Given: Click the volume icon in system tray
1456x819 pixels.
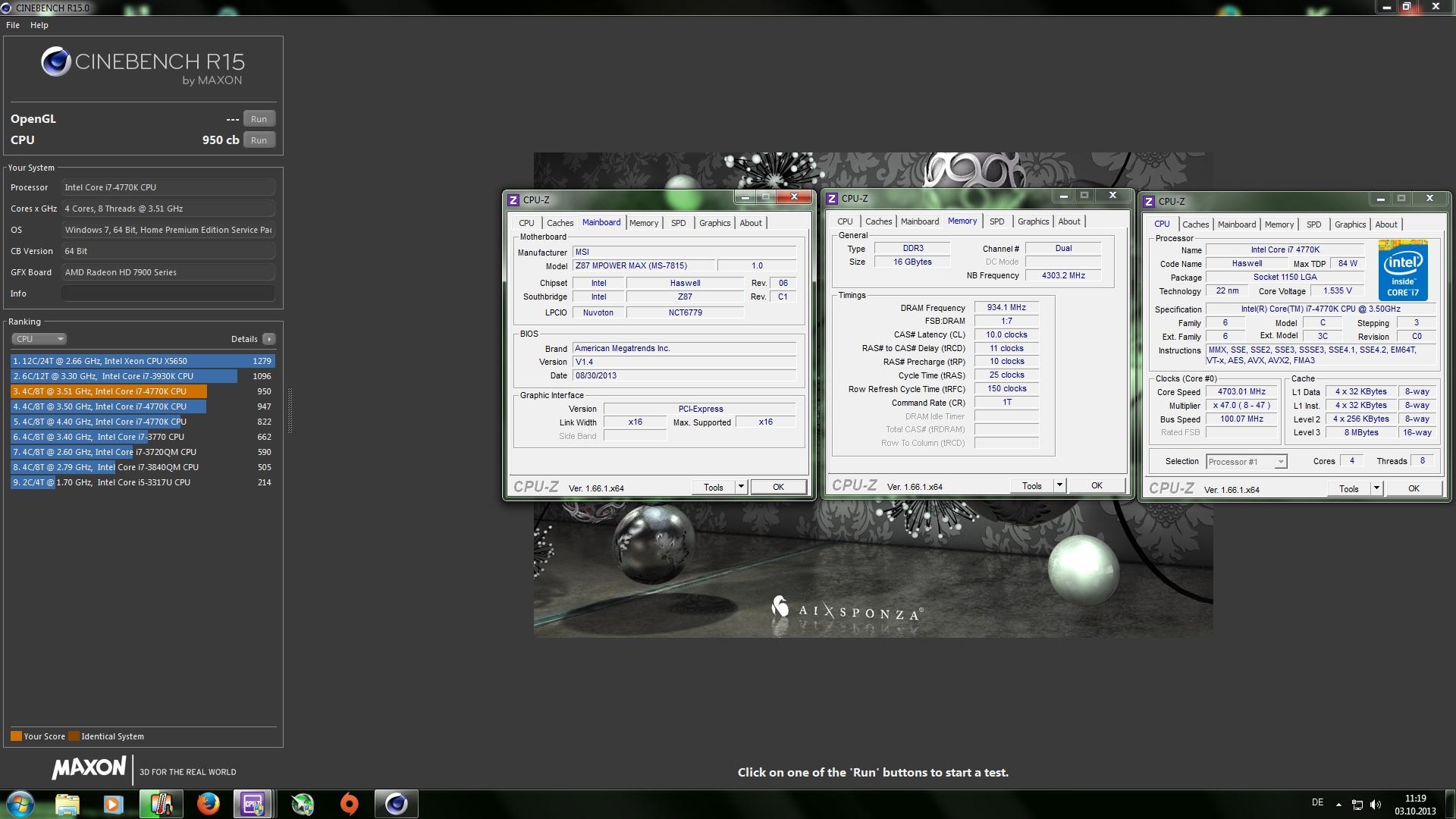Looking at the screenshot, I should point(1376,804).
